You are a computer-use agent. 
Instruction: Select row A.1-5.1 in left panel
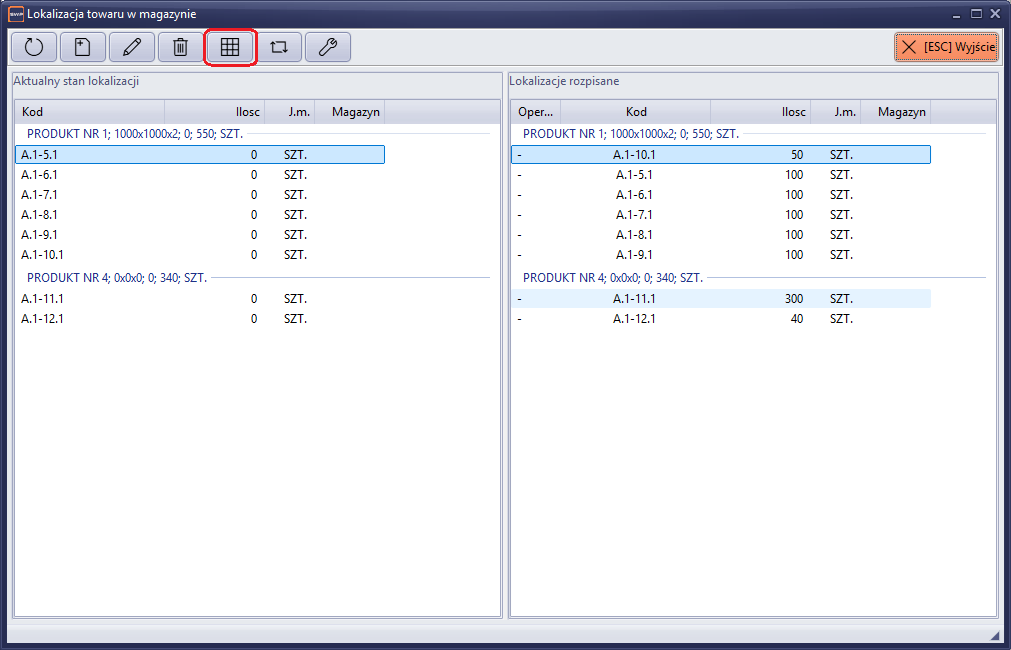click(200, 154)
